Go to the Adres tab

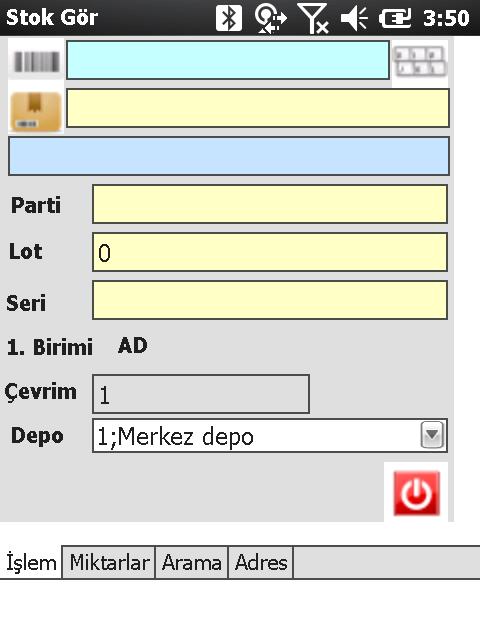(261, 562)
